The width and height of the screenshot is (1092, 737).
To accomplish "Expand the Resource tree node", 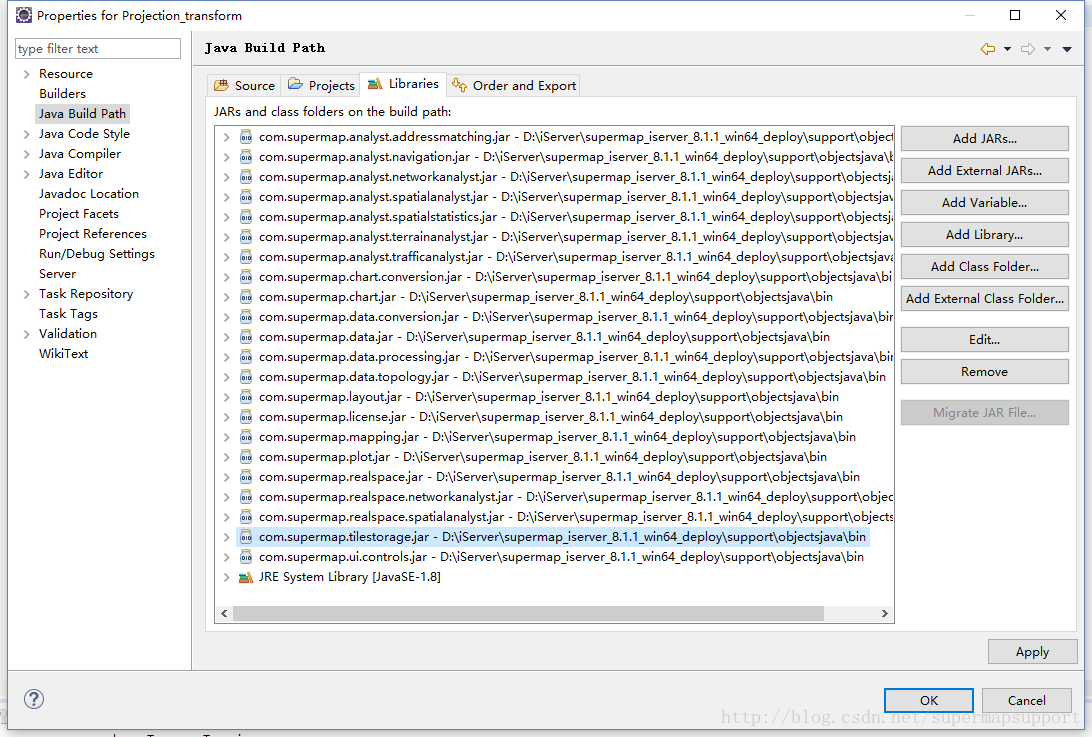I will tap(26, 74).
